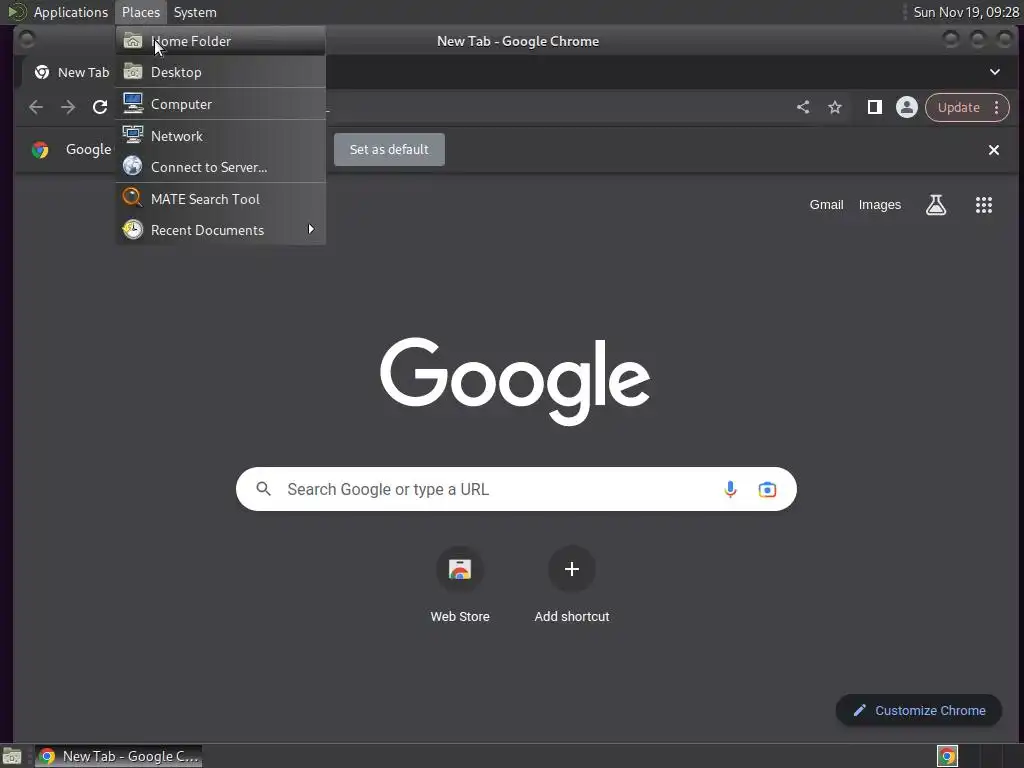The image size is (1024, 768).
Task: Click the Computer monitor icon
Action: coord(133,103)
